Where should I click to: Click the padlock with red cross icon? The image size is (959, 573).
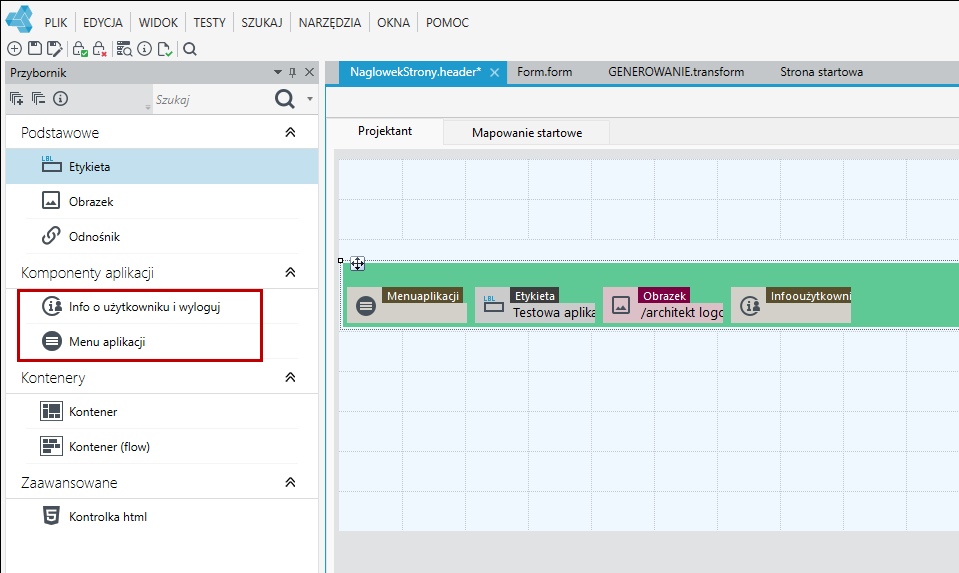(100, 49)
